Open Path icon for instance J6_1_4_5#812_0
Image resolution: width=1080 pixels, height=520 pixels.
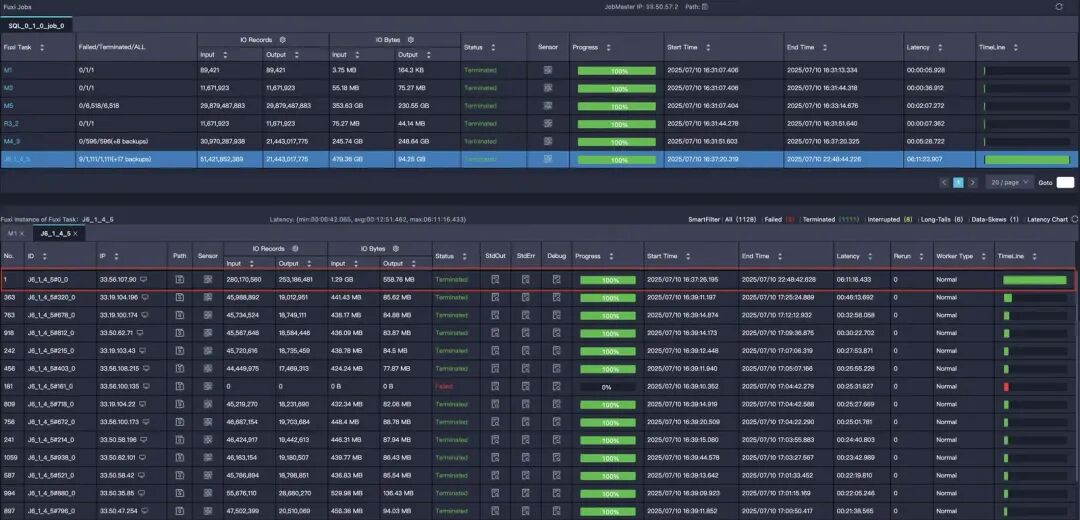point(180,333)
